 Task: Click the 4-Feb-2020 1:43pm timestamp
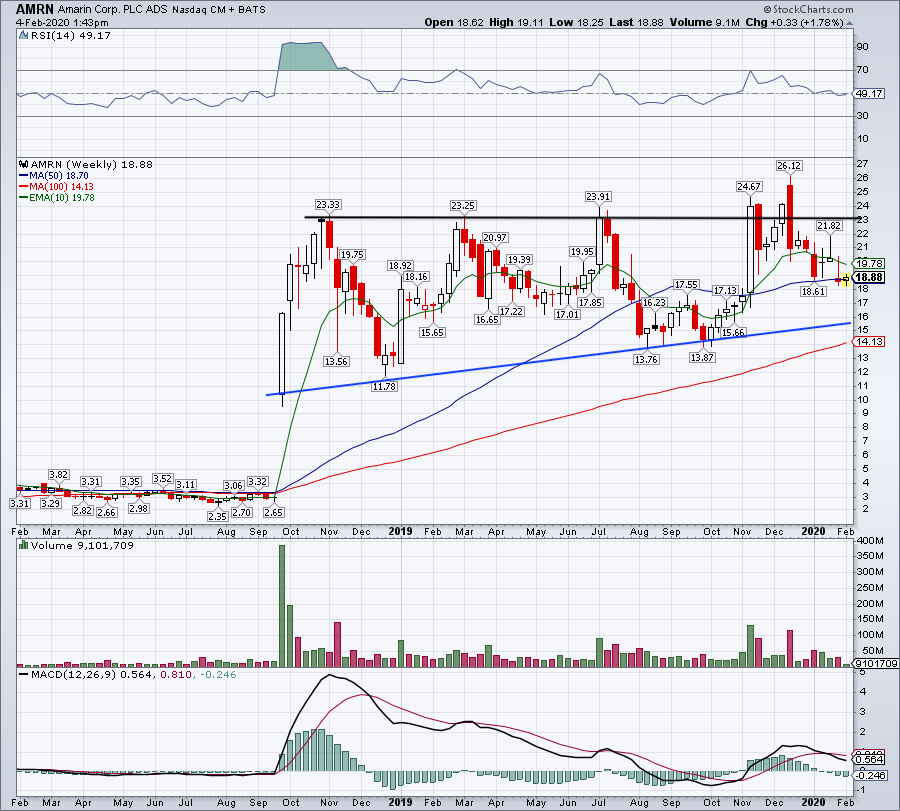[x=62, y=22]
